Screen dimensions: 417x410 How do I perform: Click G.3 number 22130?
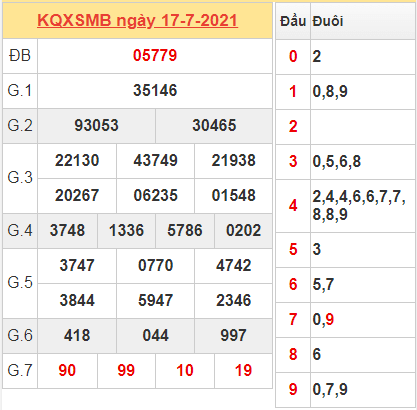coord(77,160)
